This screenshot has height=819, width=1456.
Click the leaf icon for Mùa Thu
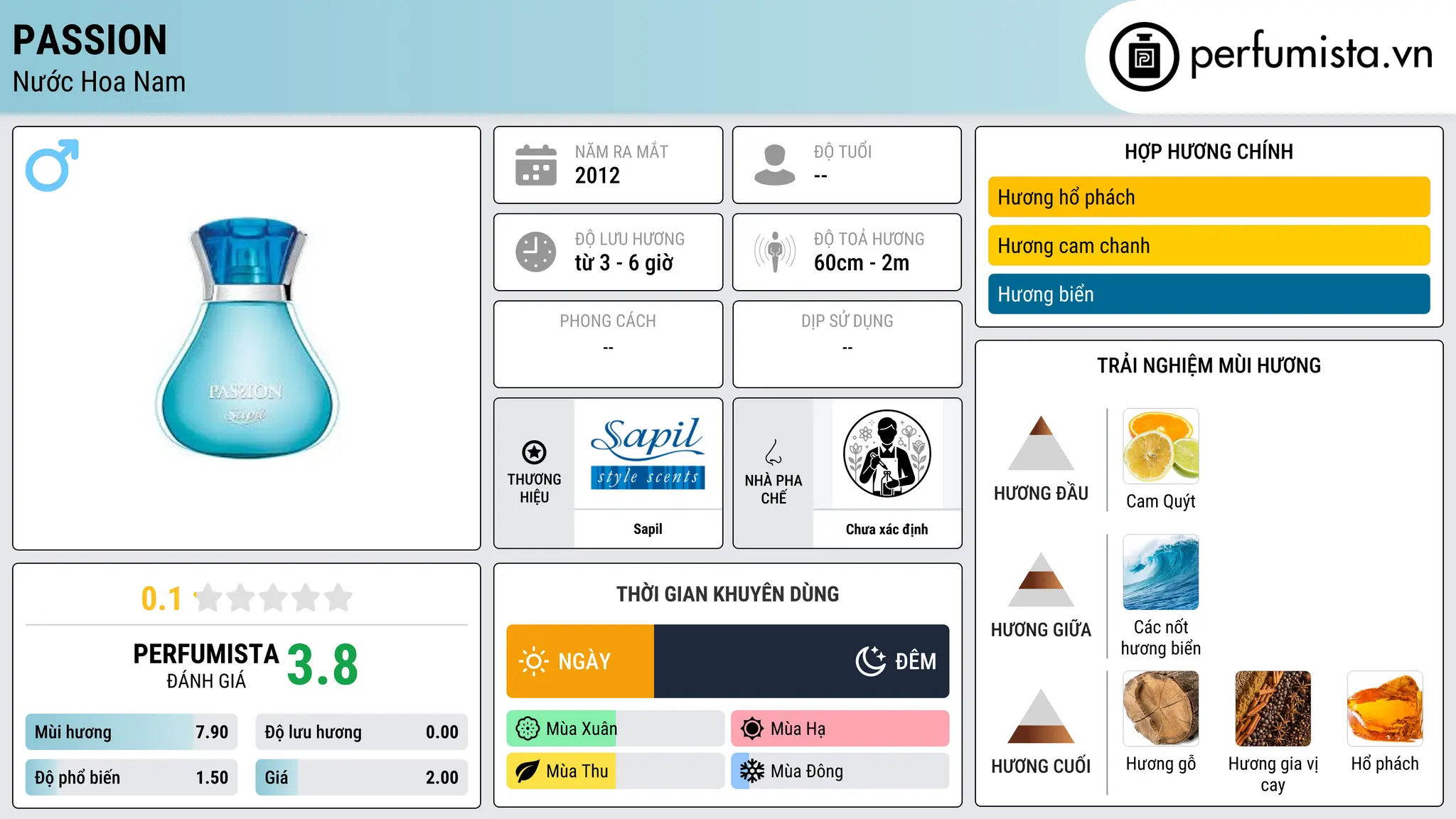click(528, 771)
